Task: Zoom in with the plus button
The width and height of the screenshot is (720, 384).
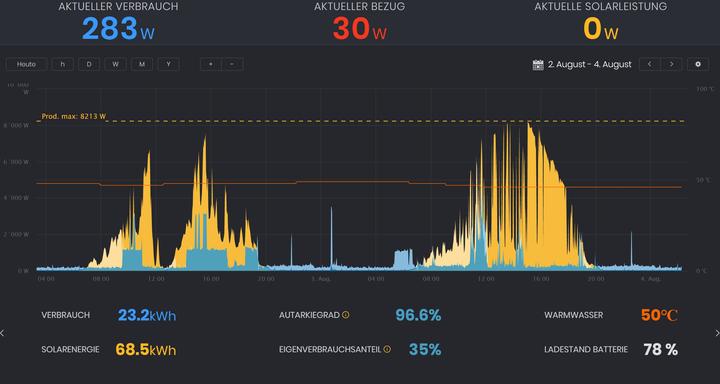Action: tap(211, 64)
